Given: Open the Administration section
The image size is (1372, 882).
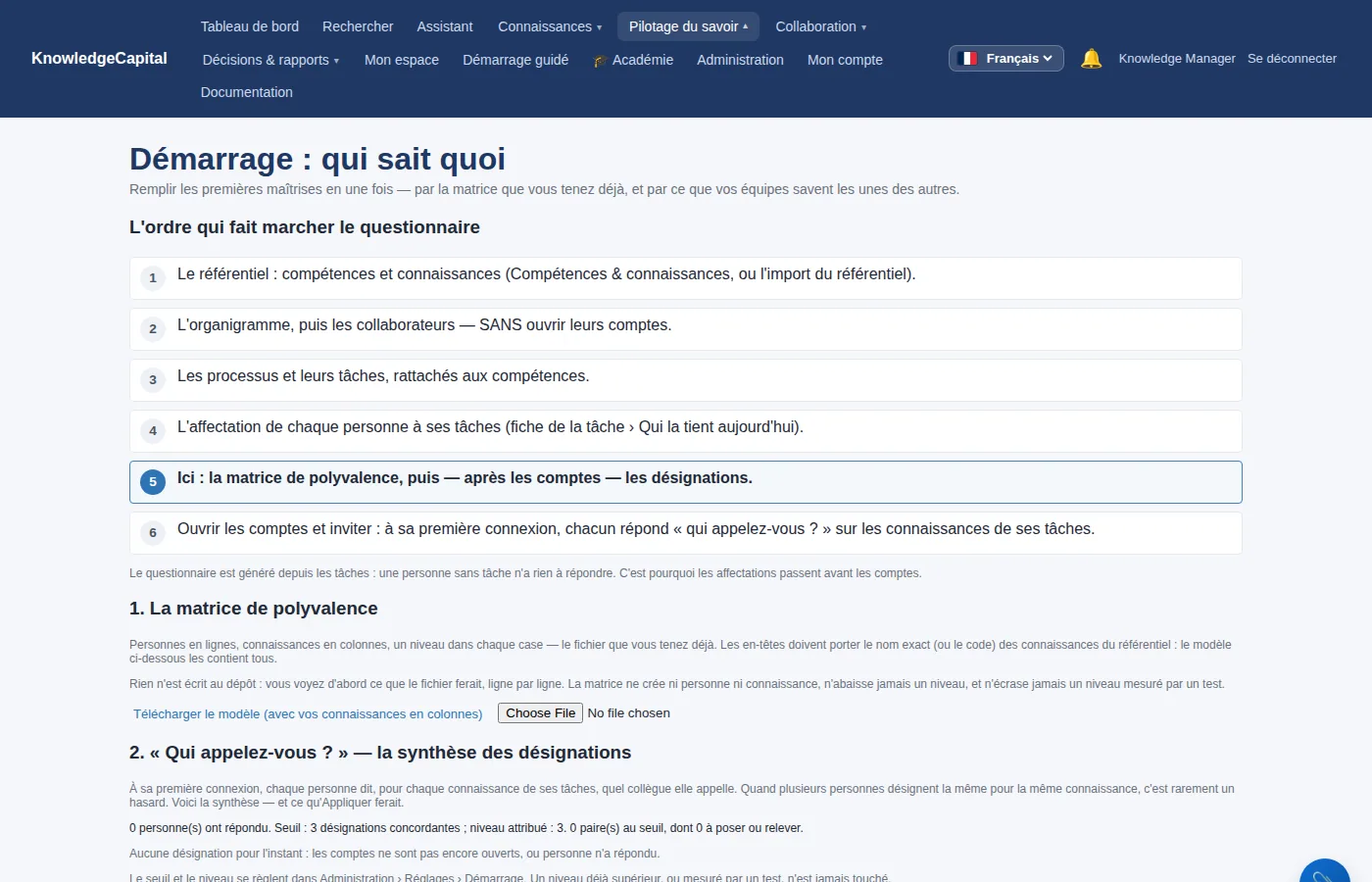Looking at the screenshot, I should click(740, 60).
